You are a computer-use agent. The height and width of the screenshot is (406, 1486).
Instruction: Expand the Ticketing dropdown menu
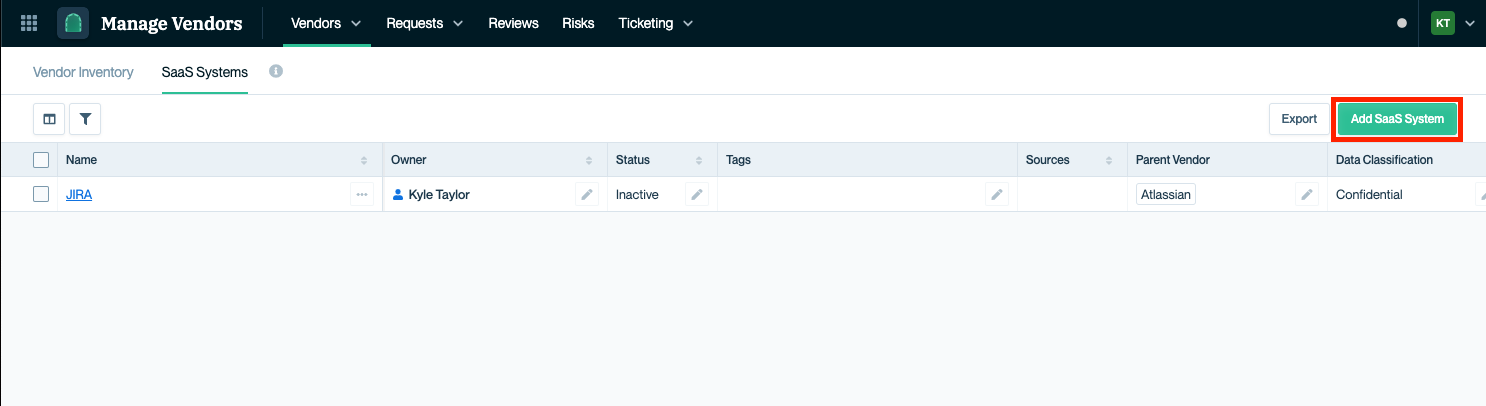tap(656, 23)
